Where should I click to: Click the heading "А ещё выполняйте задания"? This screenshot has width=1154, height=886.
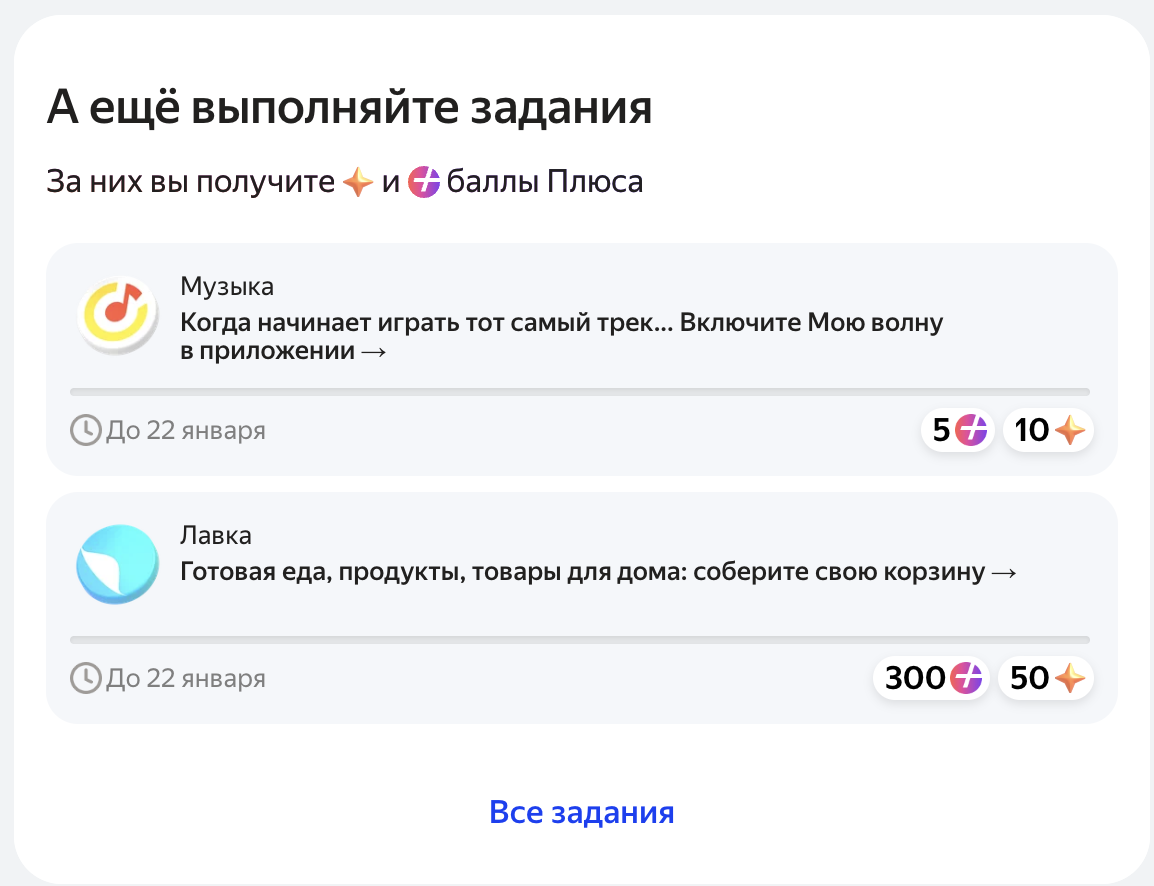pos(350,107)
